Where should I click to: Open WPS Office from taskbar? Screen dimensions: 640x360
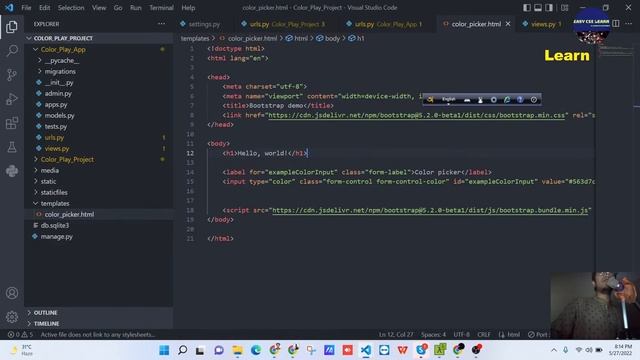click(402, 350)
